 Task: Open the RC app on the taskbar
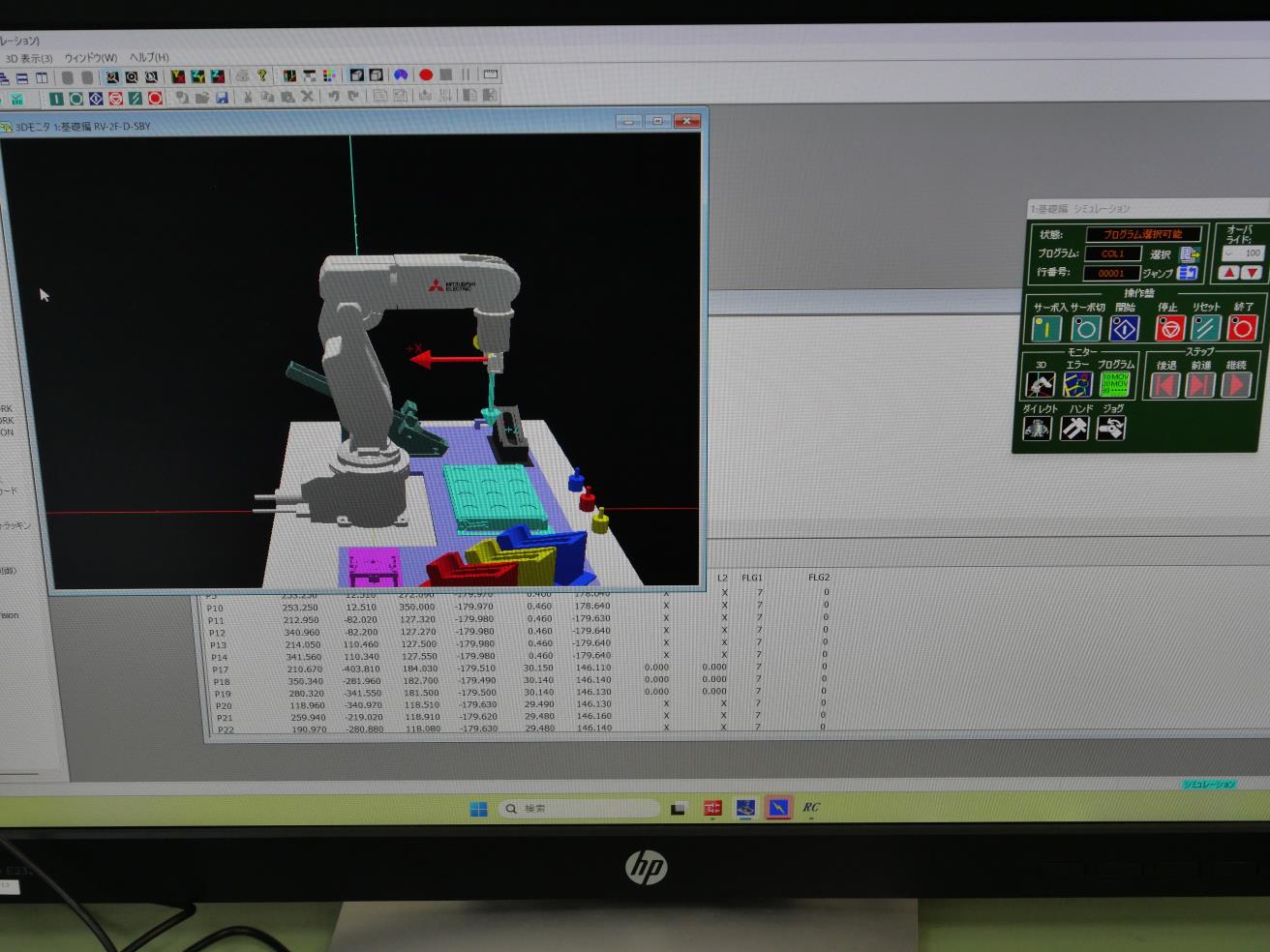click(811, 807)
